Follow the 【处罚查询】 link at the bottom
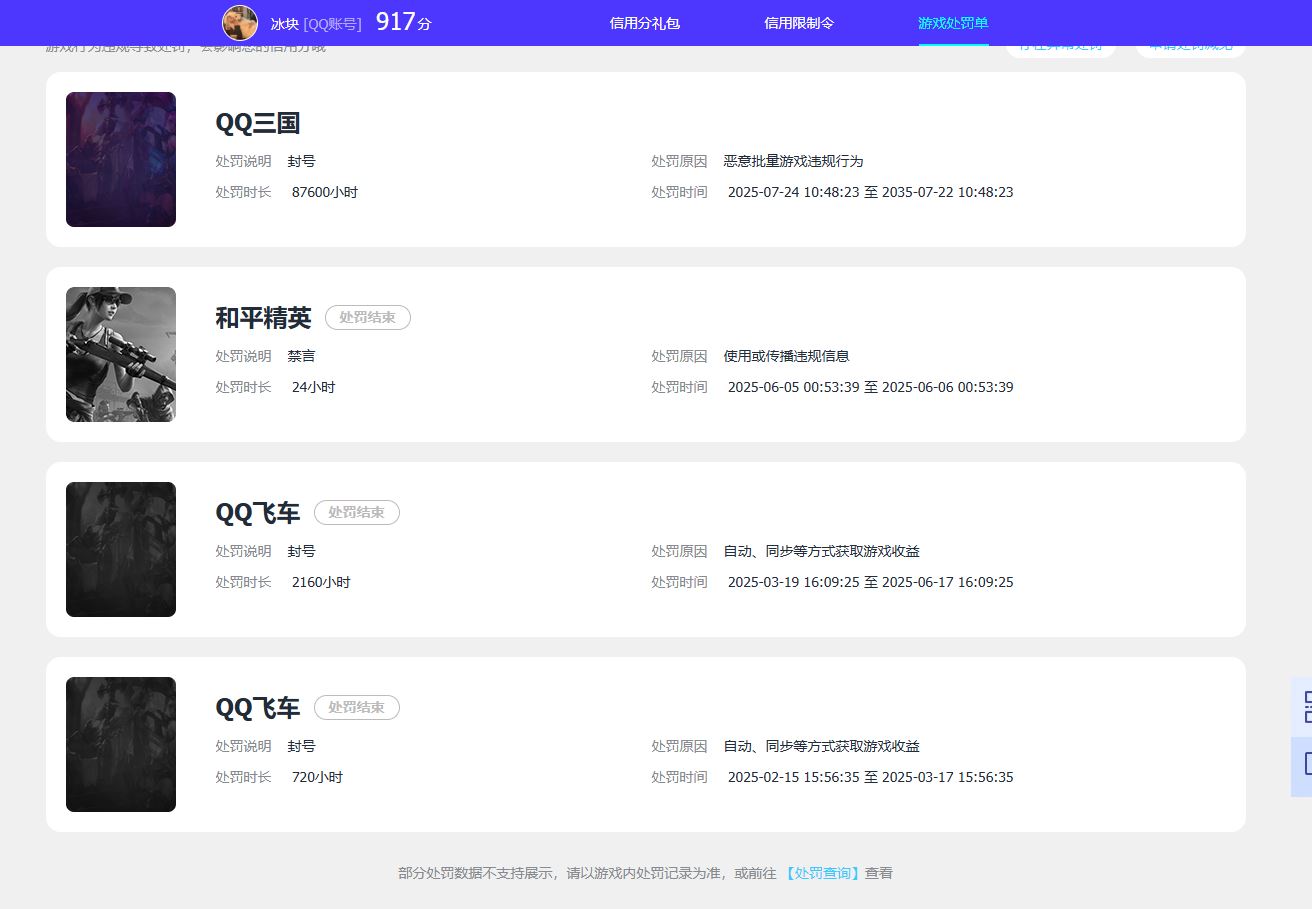Screen dimensions: 1312x909 (x=822, y=873)
